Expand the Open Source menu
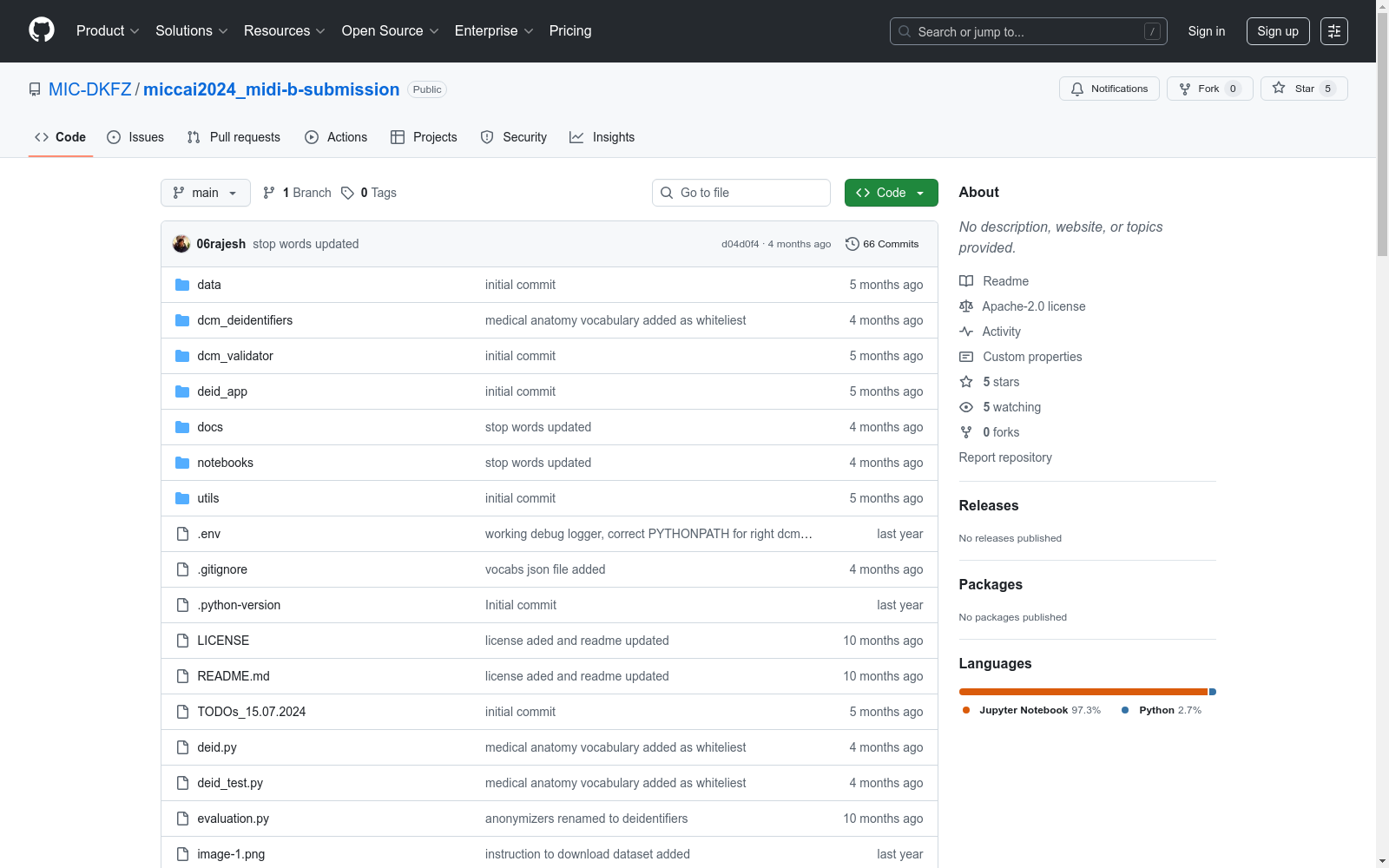Image resolution: width=1389 pixels, height=868 pixels. point(391,30)
